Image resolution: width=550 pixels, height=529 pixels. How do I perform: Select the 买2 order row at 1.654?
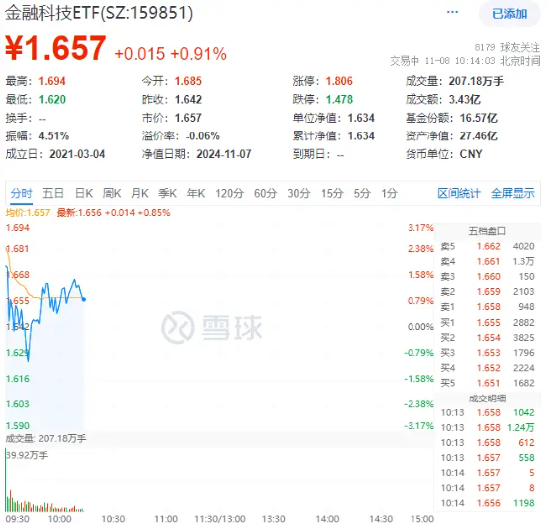coord(487,337)
